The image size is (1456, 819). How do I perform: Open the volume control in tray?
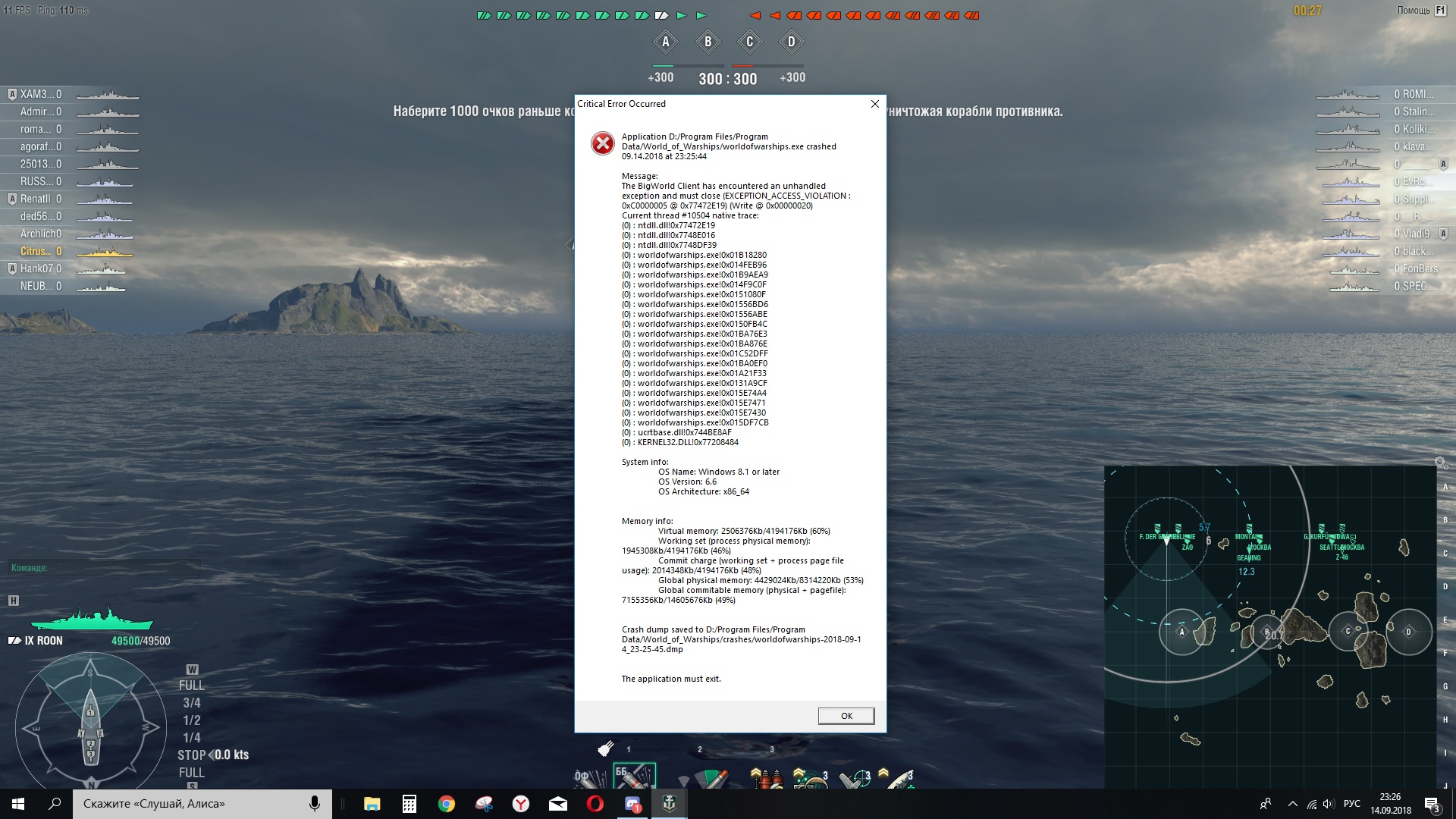(x=1329, y=804)
